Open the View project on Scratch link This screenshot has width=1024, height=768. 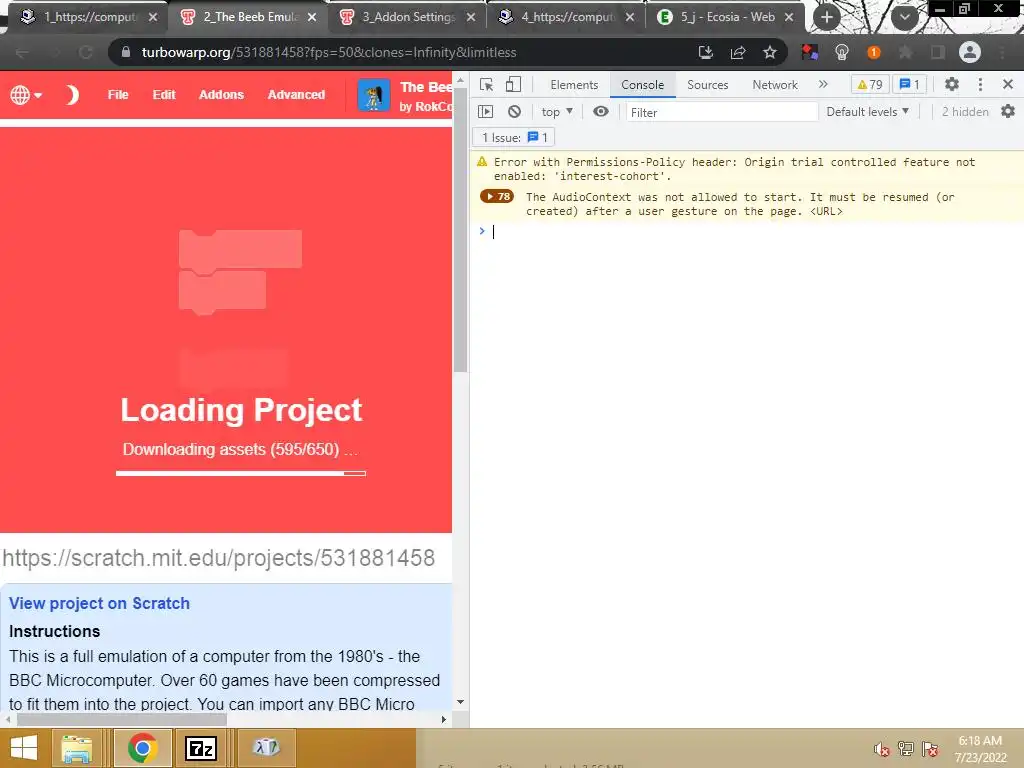click(99, 603)
